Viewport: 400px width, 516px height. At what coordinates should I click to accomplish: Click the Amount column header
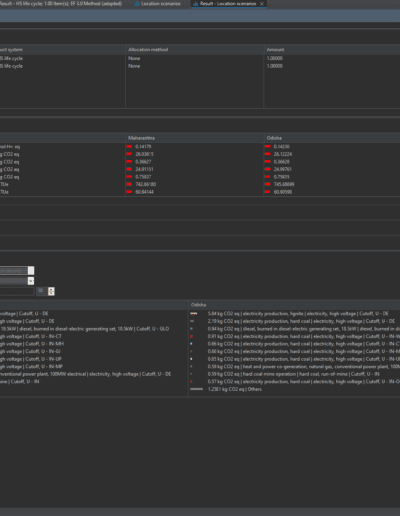point(275,50)
